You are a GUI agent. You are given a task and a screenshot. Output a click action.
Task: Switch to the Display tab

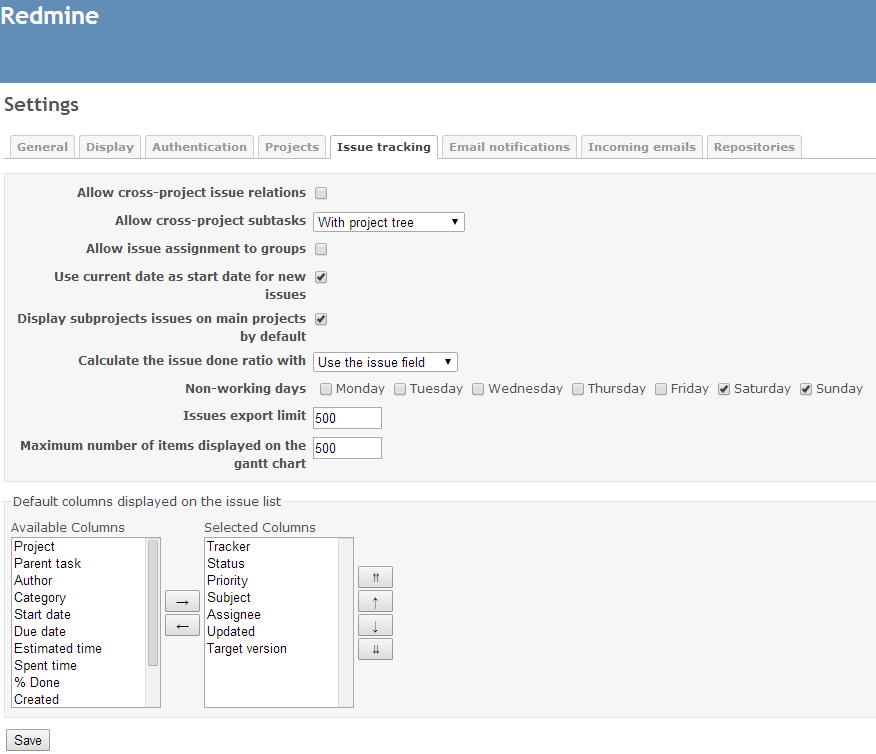tap(110, 147)
